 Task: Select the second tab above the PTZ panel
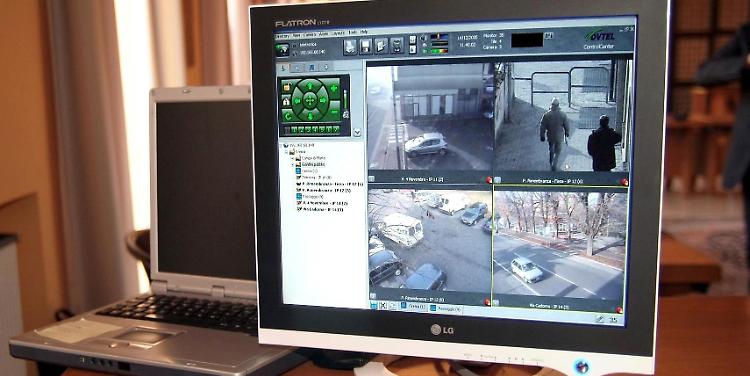pos(297,68)
